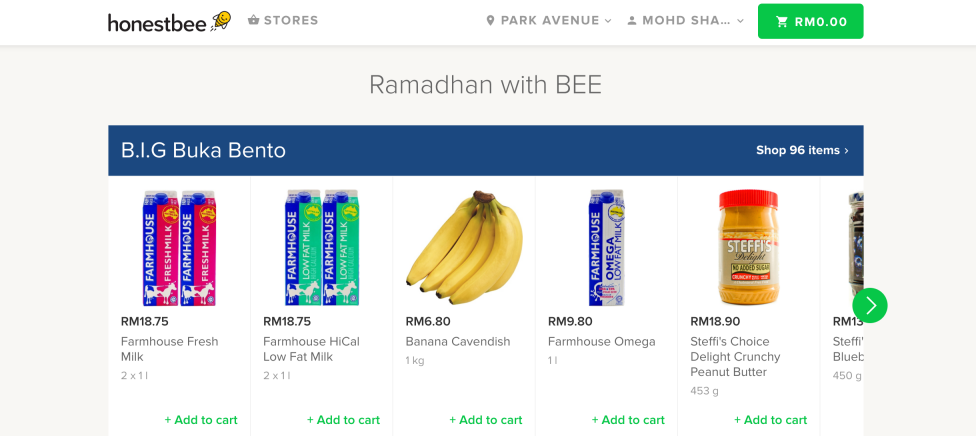
Task: Select the Steffi's peanut butter jar image
Action: [748, 247]
